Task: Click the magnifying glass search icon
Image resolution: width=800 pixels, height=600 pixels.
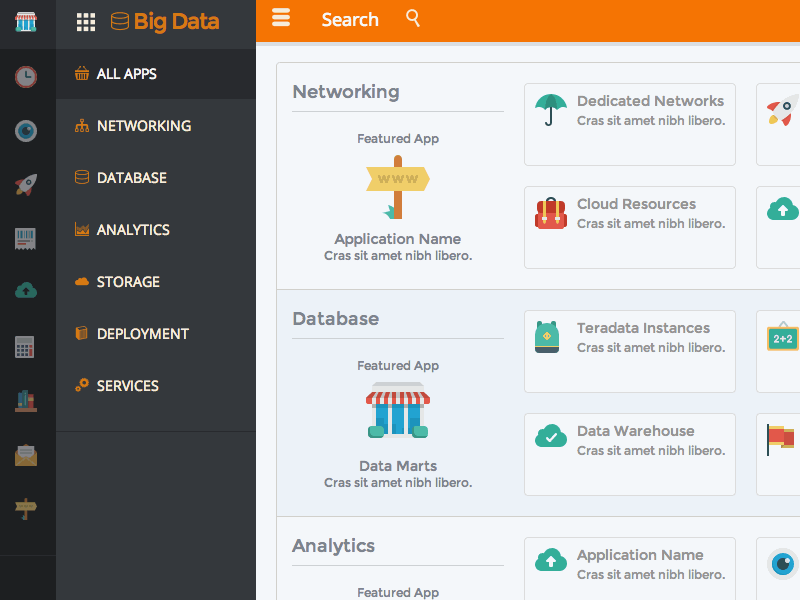Action: click(413, 18)
